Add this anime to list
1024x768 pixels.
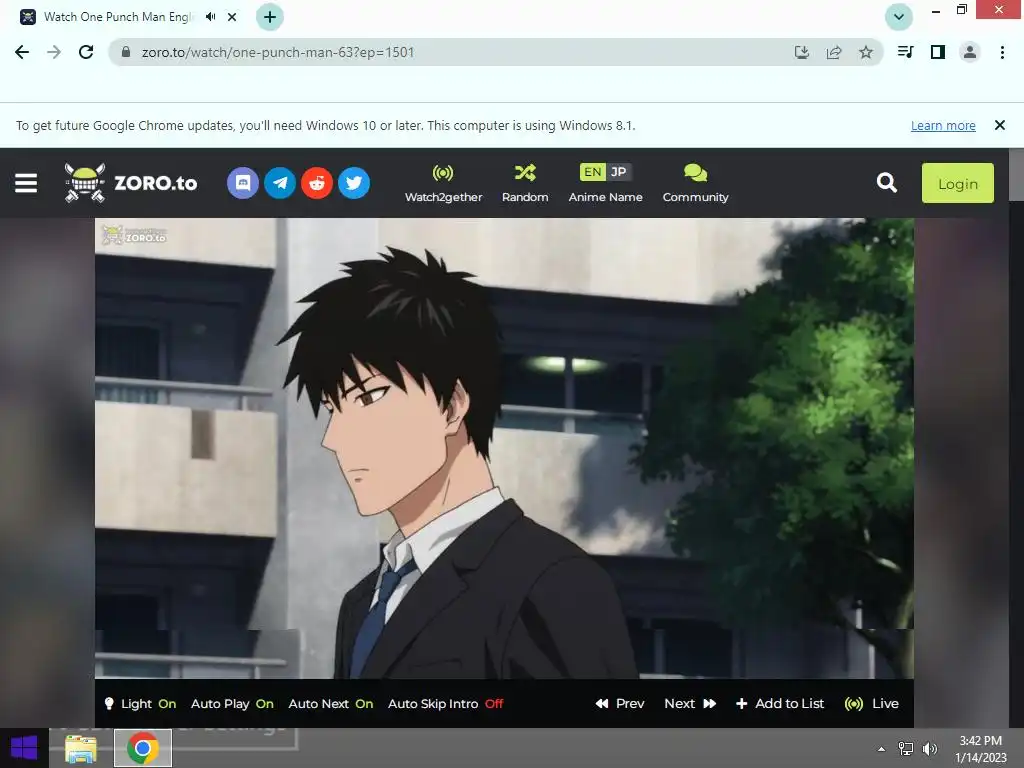(x=780, y=704)
